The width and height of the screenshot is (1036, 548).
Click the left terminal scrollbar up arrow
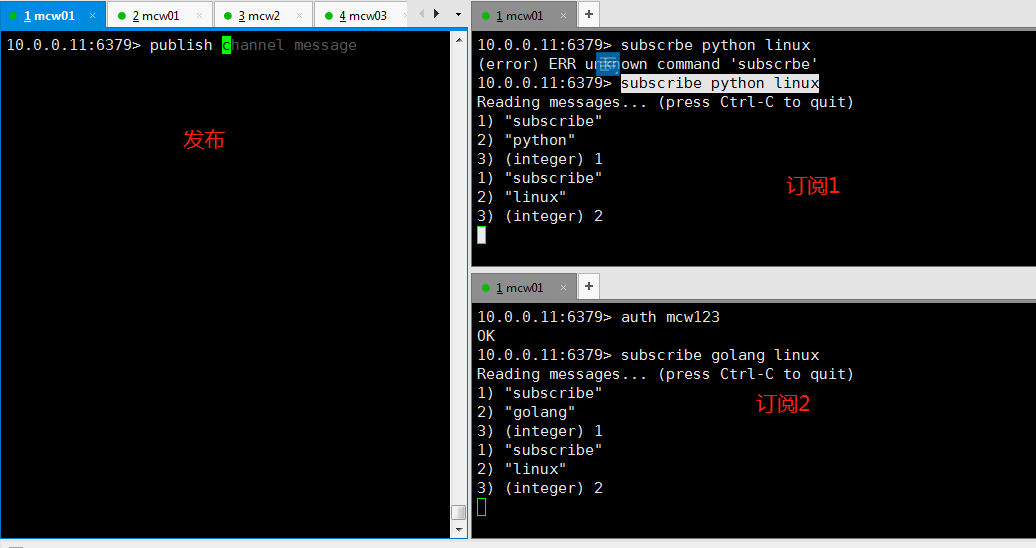(459, 40)
